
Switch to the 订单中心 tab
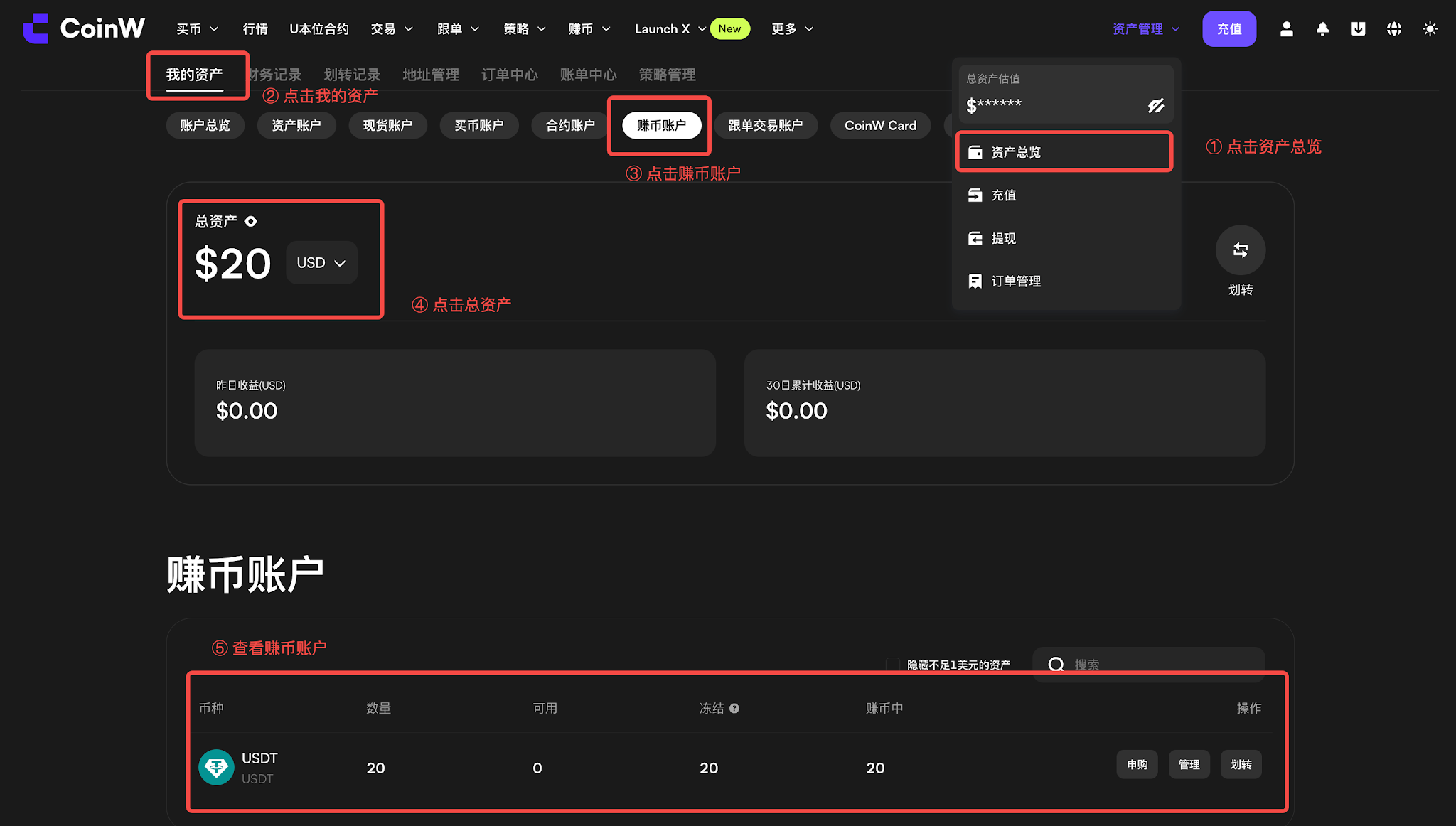tap(510, 75)
